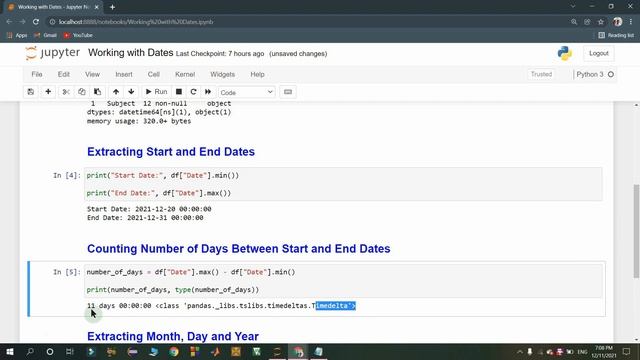Save and checkpoint the notebook
The height and width of the screenshot is (360, 640).
[31, 92]
